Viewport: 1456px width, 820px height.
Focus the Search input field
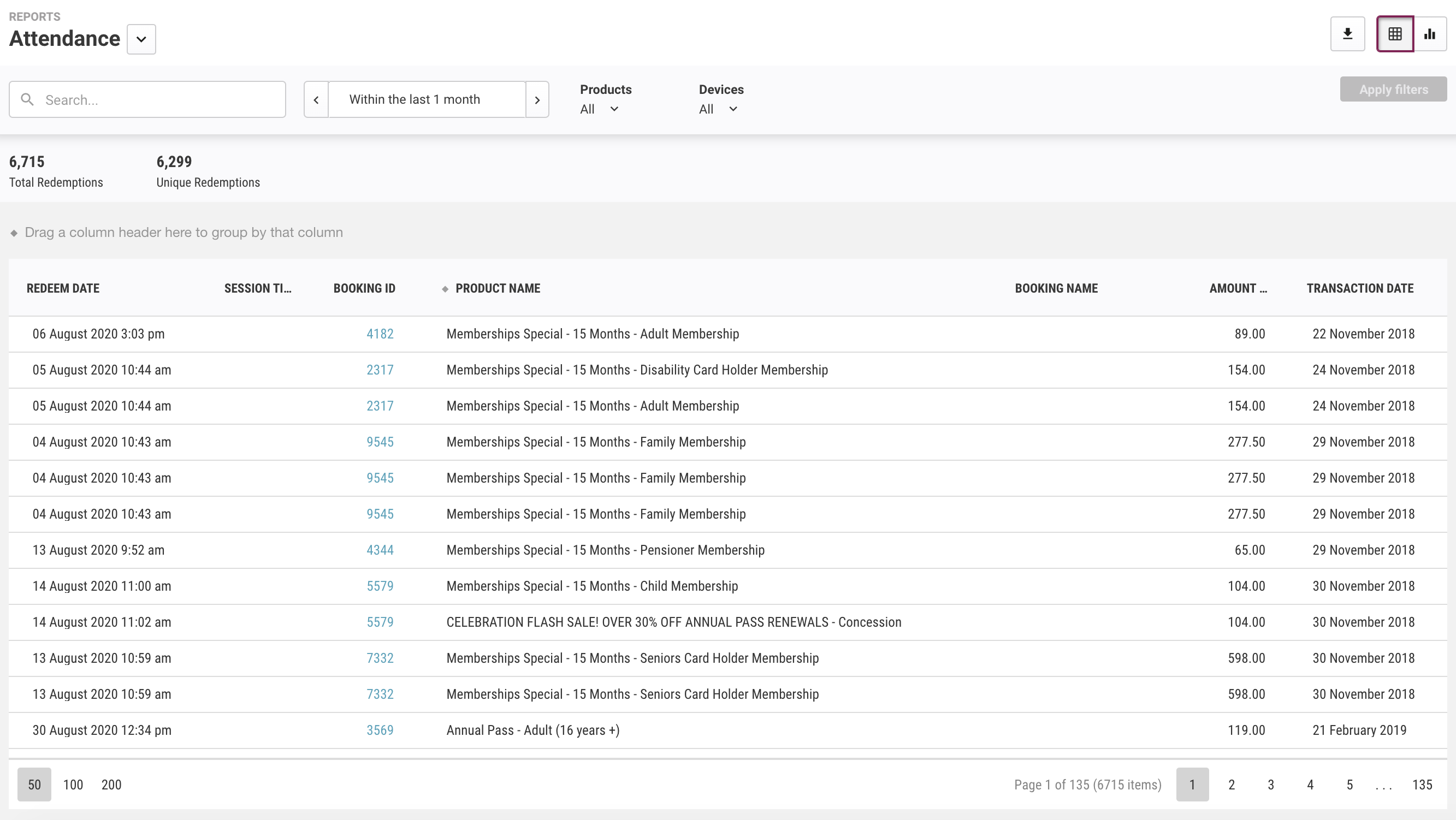point(147,99)
